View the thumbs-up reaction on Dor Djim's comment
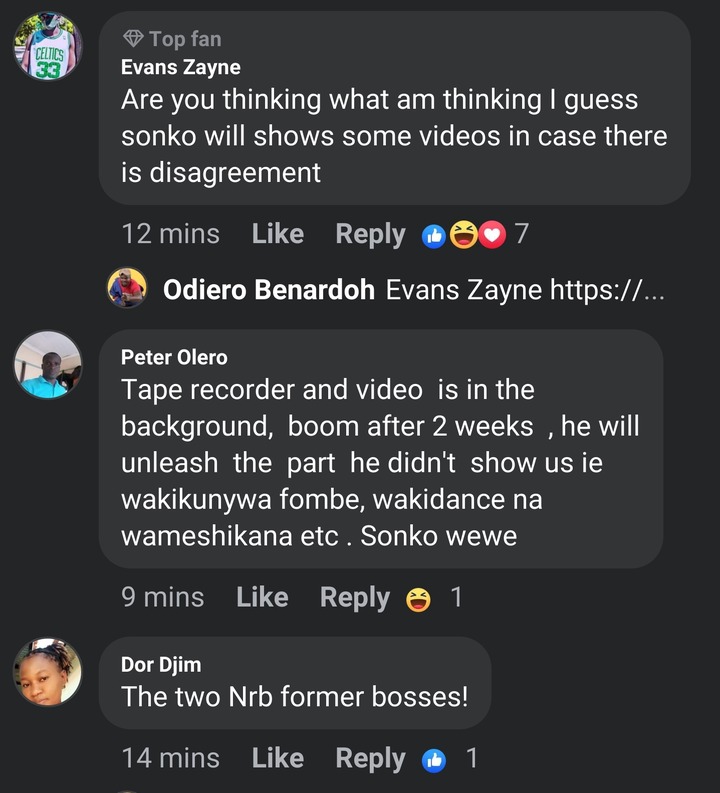The height and width of the screenshot is (793, 720). click(435, 759)
